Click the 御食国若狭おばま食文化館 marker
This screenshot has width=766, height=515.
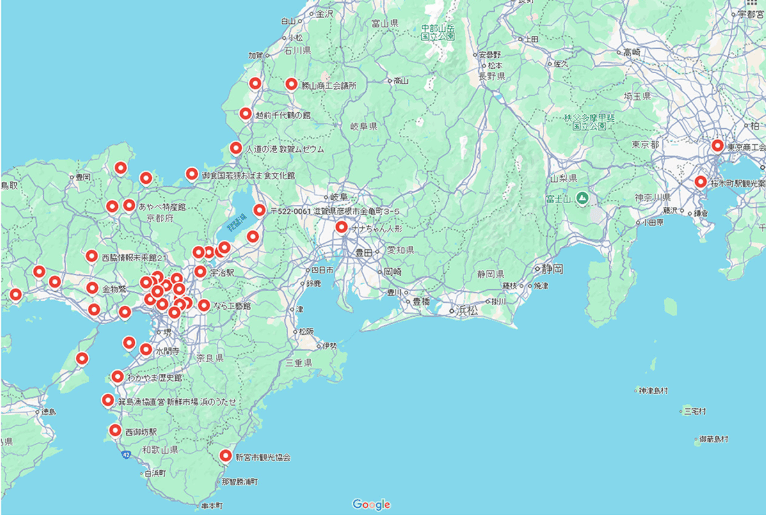click(x=192, y=173)
